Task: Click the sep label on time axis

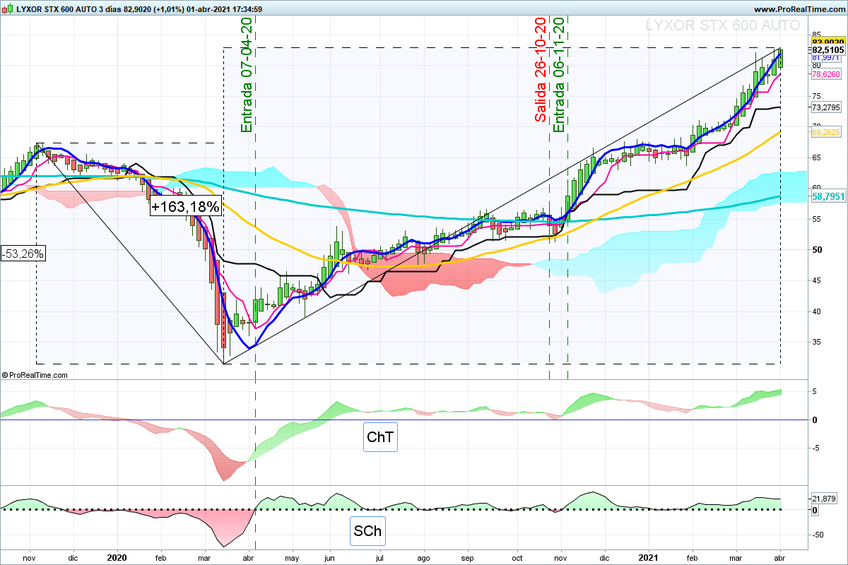Action: (x=467, y=558)
